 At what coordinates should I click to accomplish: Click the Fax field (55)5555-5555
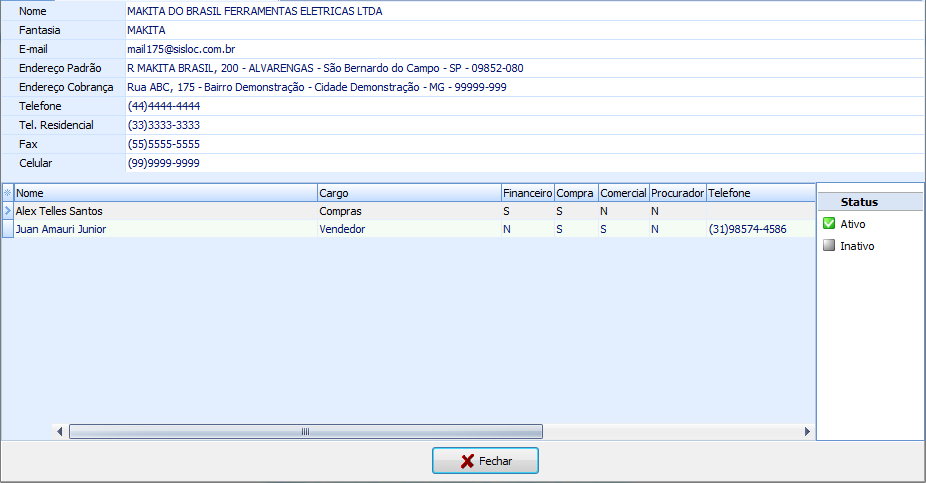[x=524, y=144]
